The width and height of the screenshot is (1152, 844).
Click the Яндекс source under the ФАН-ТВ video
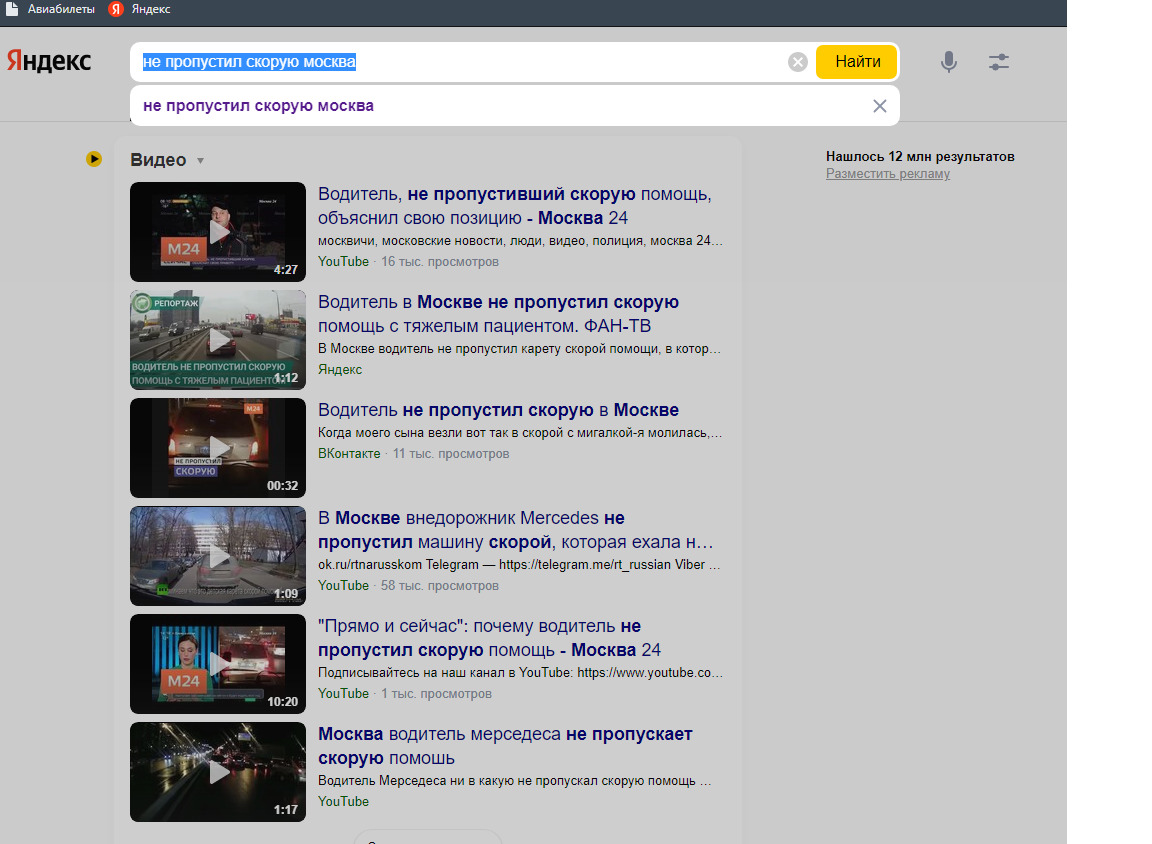(x=340, y=369)
